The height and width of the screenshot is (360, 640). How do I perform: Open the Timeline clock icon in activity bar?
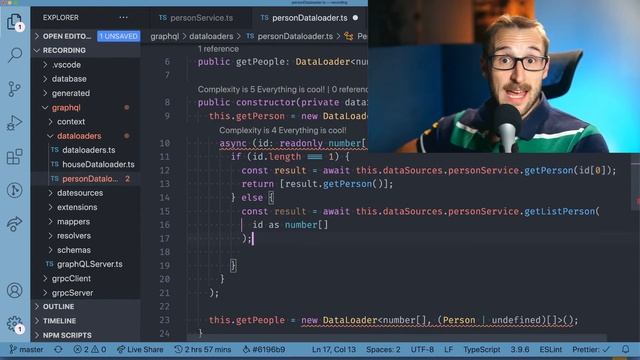pos(14,190)
